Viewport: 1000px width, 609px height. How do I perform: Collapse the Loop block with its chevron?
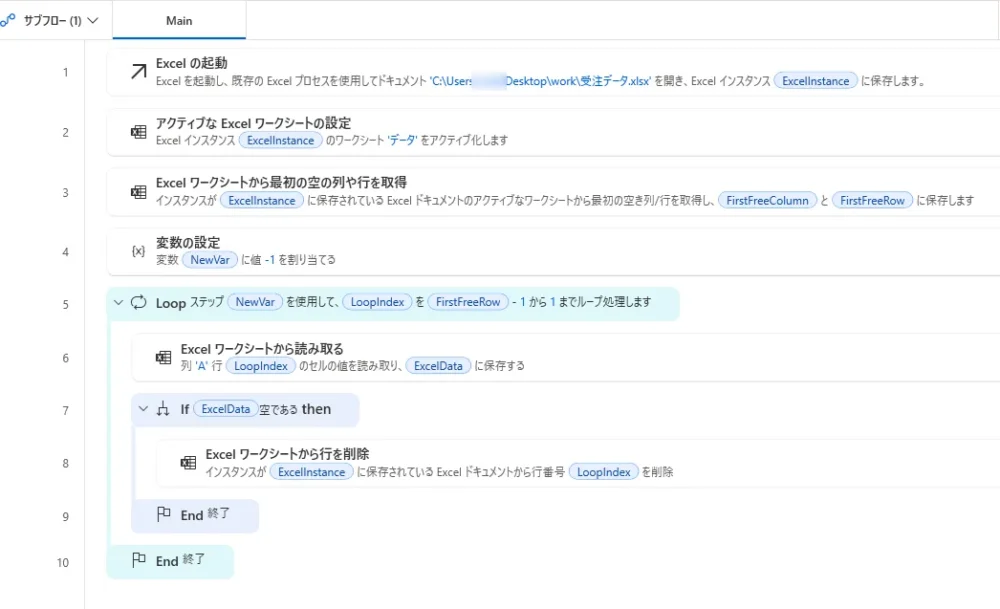[119, 303]
